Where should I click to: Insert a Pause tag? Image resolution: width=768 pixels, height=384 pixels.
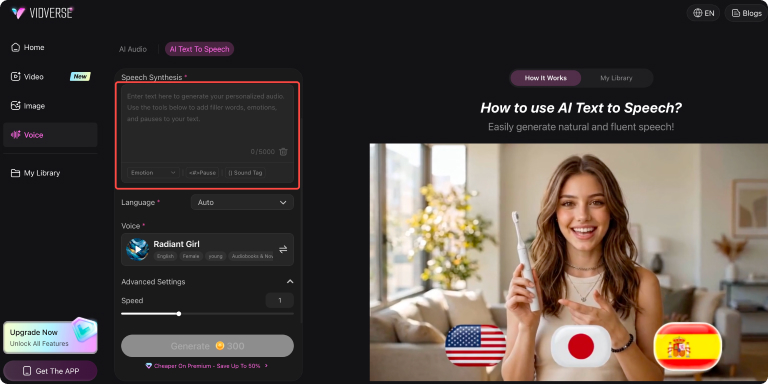[202, 173]
